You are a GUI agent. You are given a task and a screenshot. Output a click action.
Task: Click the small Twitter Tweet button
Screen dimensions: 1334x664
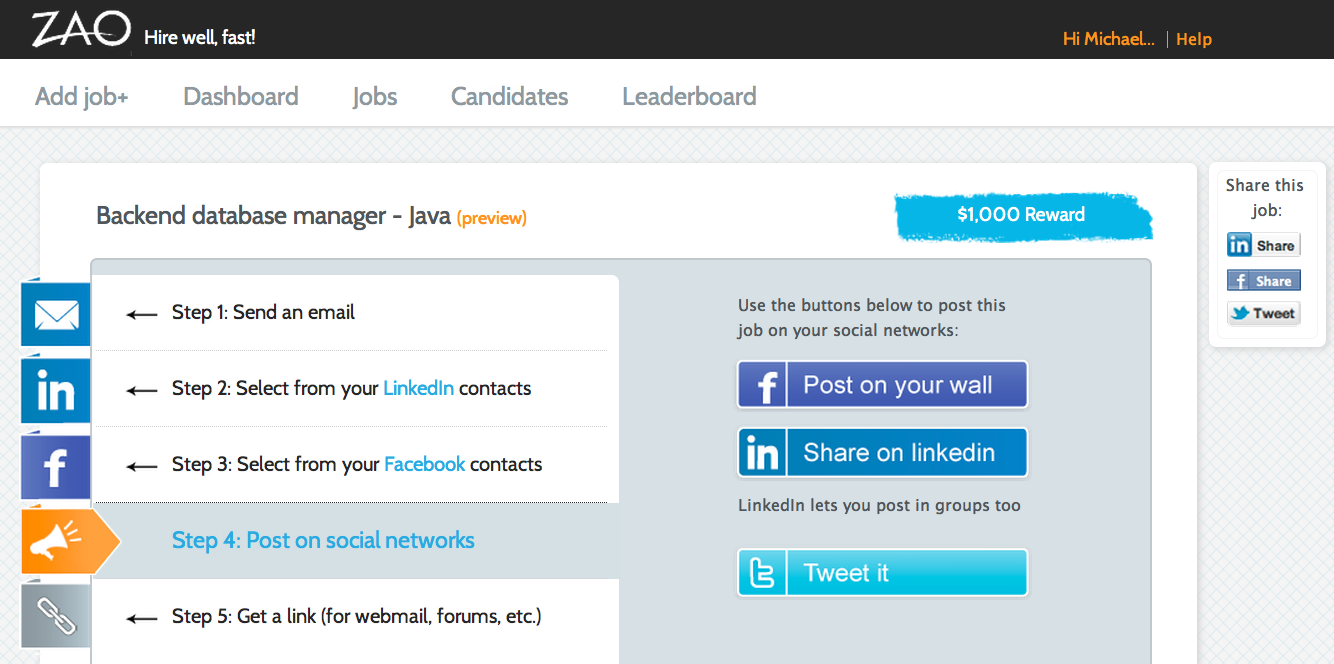1264,313
